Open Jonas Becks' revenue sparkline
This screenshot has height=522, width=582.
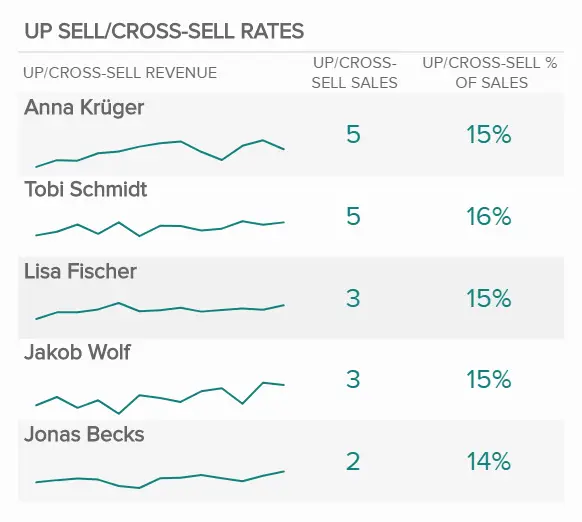(x=160, y=480)
